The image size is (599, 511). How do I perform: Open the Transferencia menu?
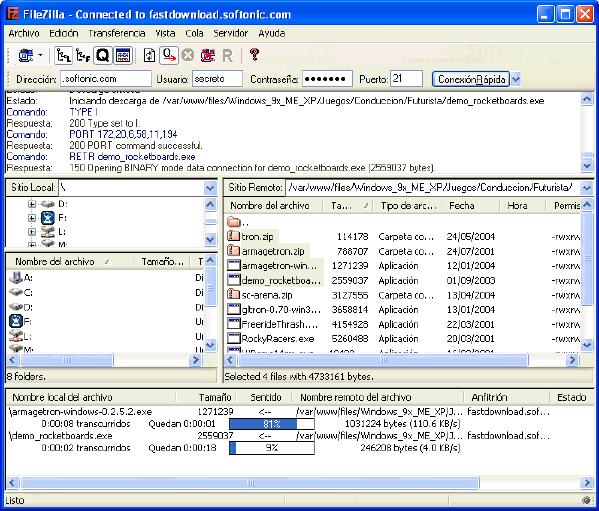coord(117,33)
